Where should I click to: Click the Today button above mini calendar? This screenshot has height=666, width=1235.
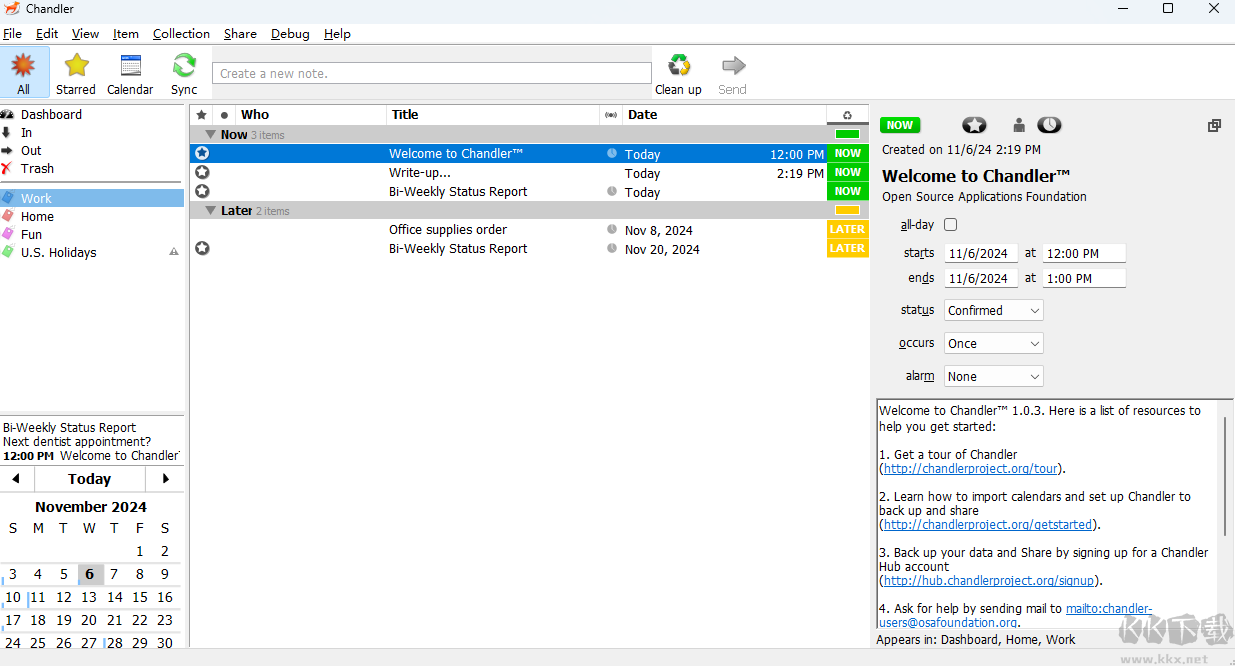click(89, 479)
